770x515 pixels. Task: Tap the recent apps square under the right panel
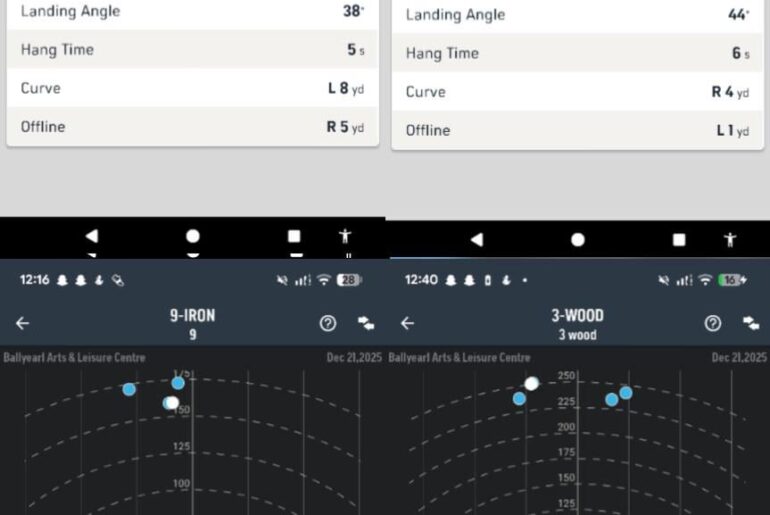tap(679, 240)
